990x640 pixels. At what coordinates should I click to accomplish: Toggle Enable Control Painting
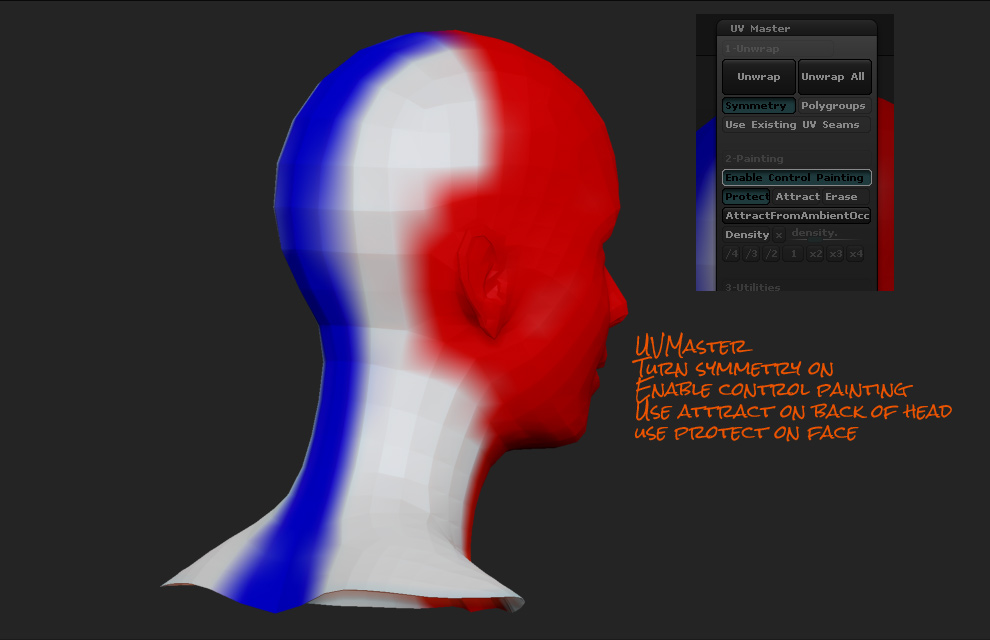[x=796, y=177]
